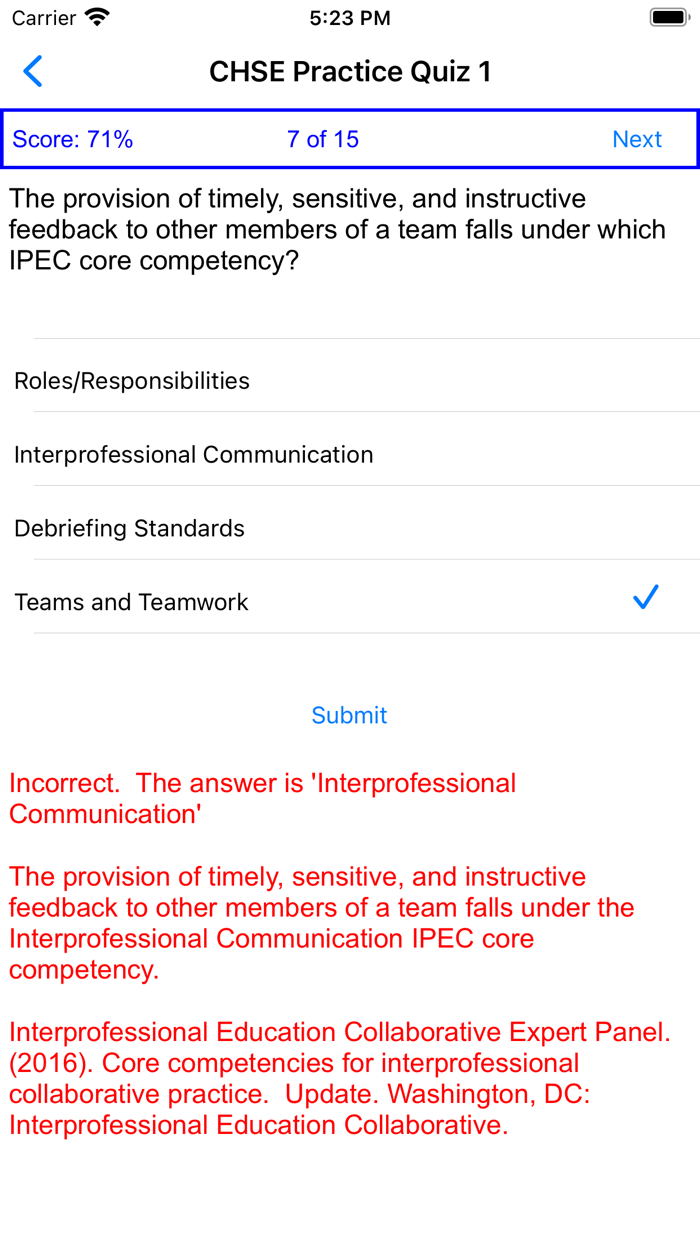The height and width of the screenshot is (1244, 700).
Task: Click the 2016 Expert Panel reference citation
Action: pyautogui.click(x=340, y=1078)
